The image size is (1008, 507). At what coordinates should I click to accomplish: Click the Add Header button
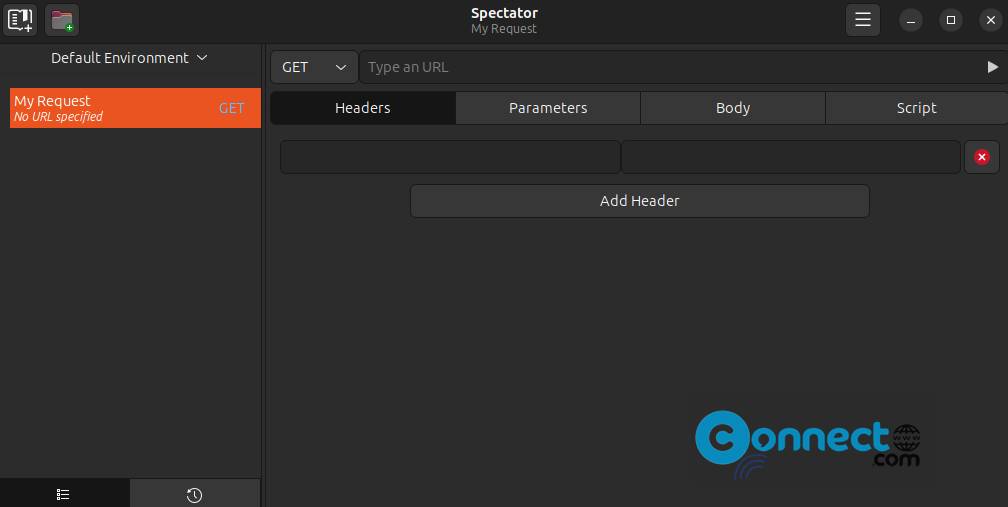[x=640, y=201]
